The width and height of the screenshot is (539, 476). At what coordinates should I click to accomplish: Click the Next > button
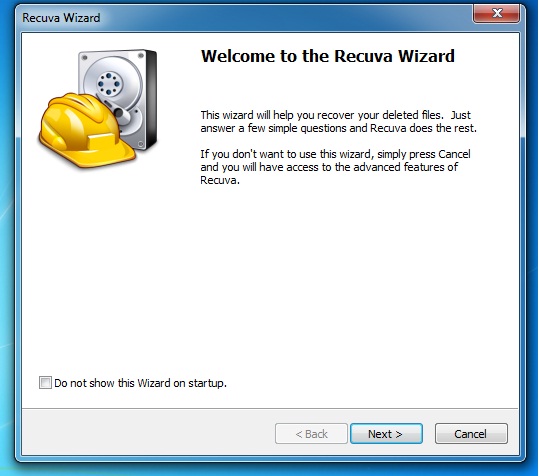[x=386, y=434]
